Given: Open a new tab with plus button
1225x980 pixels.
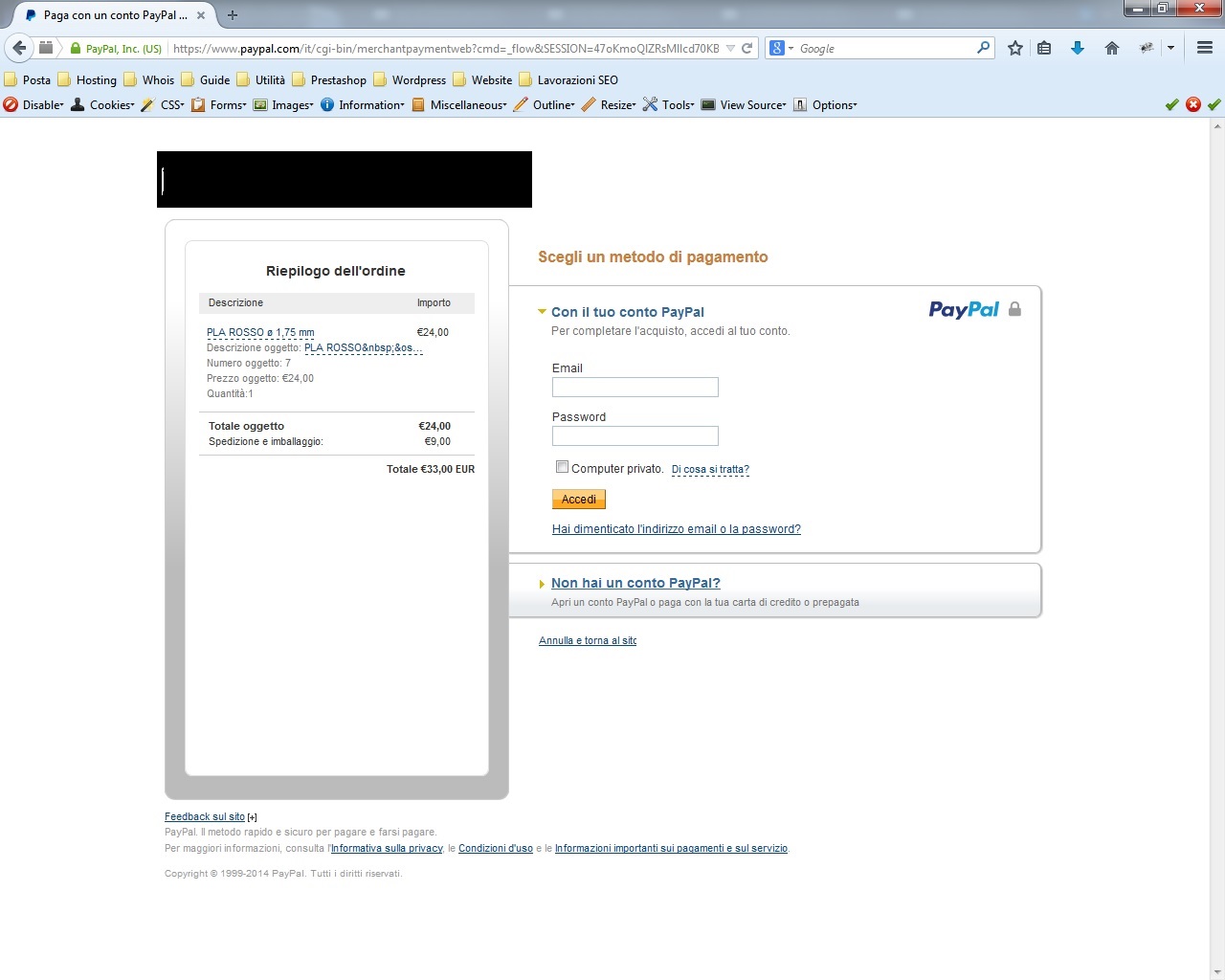Looking at the screenshot, I should tap(233, 15).
